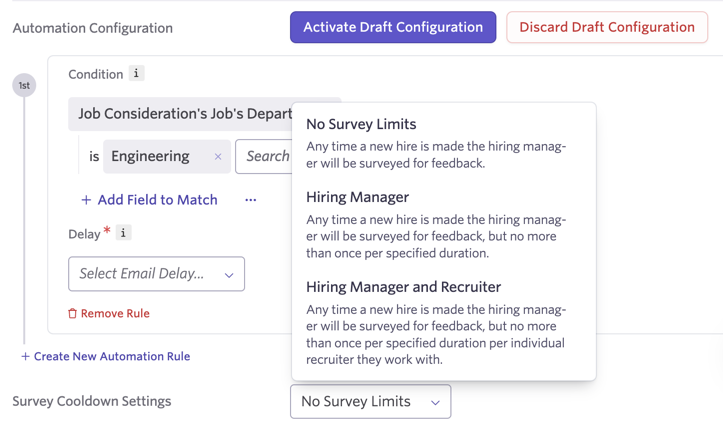Viewport: 723px width, 429px height.
Task: Click the Delay info icon
Action: 123,233
